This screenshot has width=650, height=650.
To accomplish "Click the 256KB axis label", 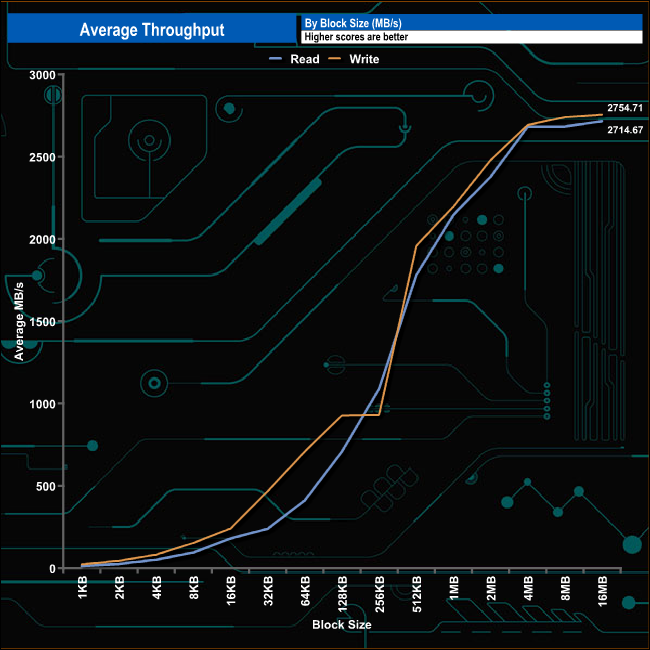I will click(380, 594).
